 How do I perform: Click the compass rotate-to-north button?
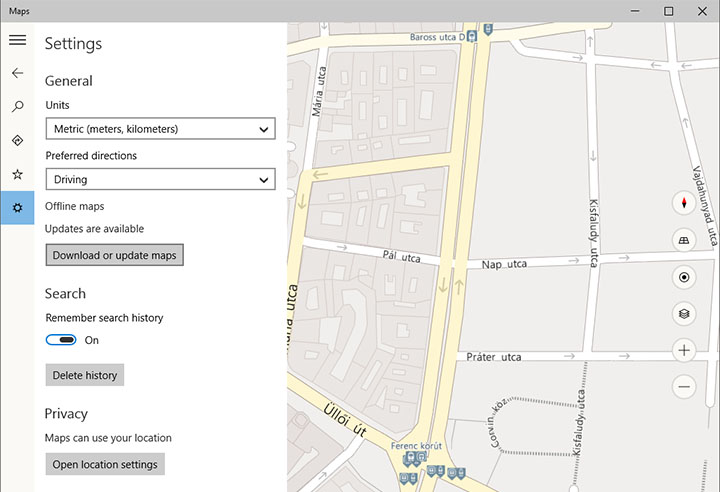[684, 204]
